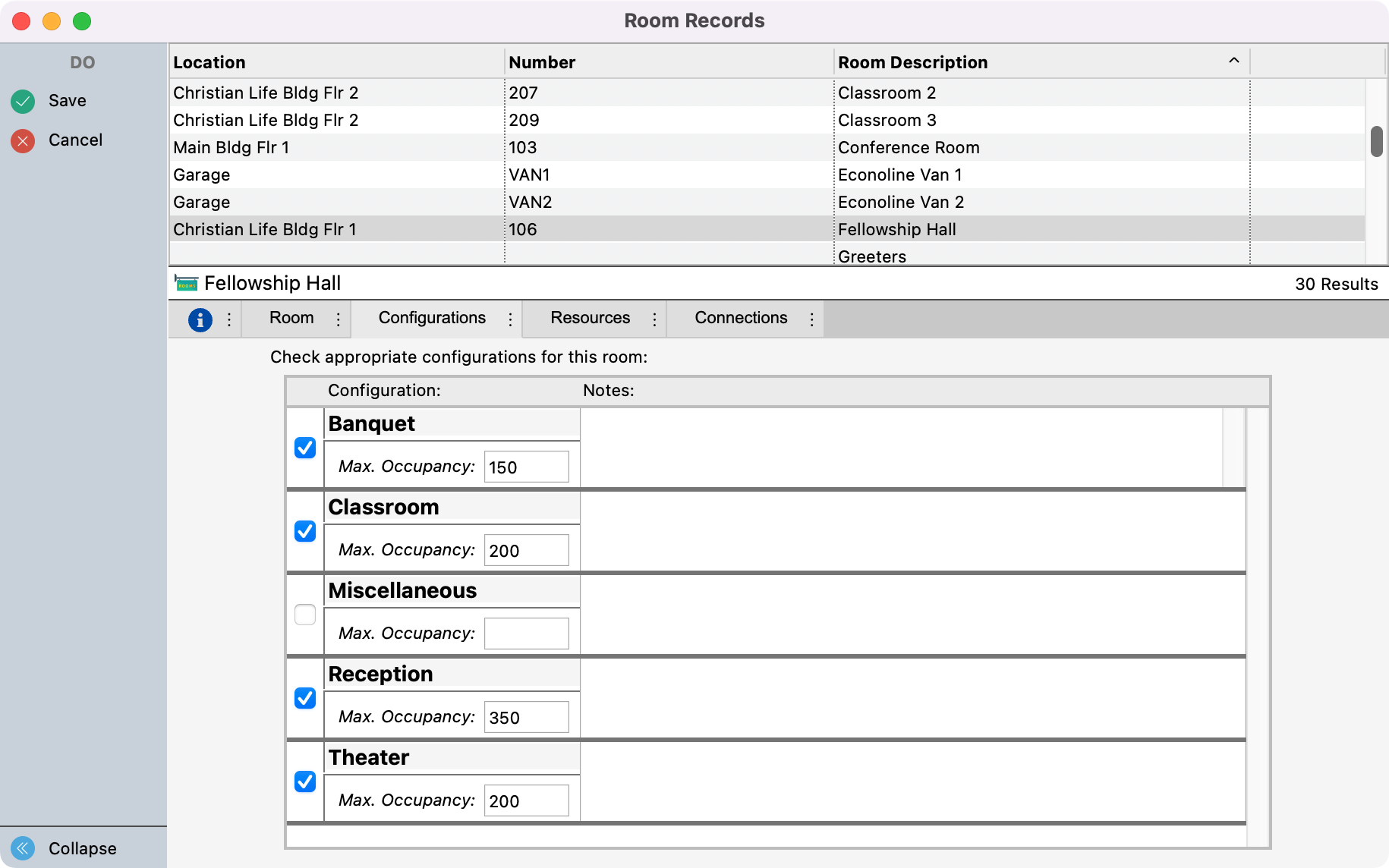Click the blue Collapse chevron icon
Screen dimensions: 1389x868
[23, 848]
